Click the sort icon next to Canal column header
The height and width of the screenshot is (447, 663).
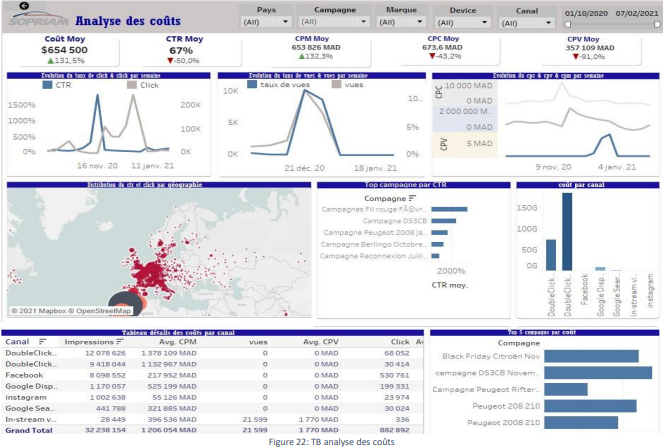point(42,341)
